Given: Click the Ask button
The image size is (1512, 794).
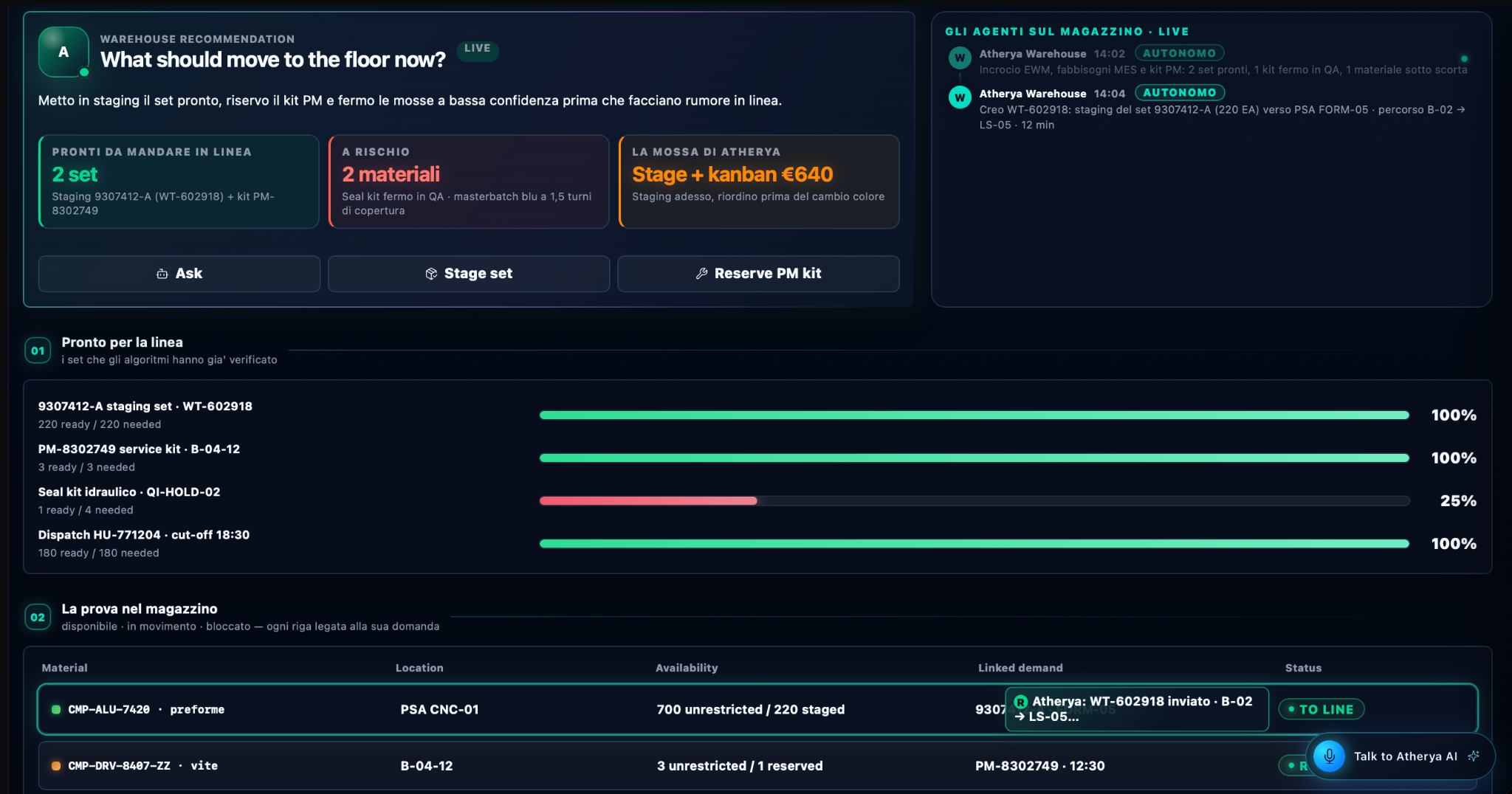Looking at the screenshot, I should coord(179,274).
